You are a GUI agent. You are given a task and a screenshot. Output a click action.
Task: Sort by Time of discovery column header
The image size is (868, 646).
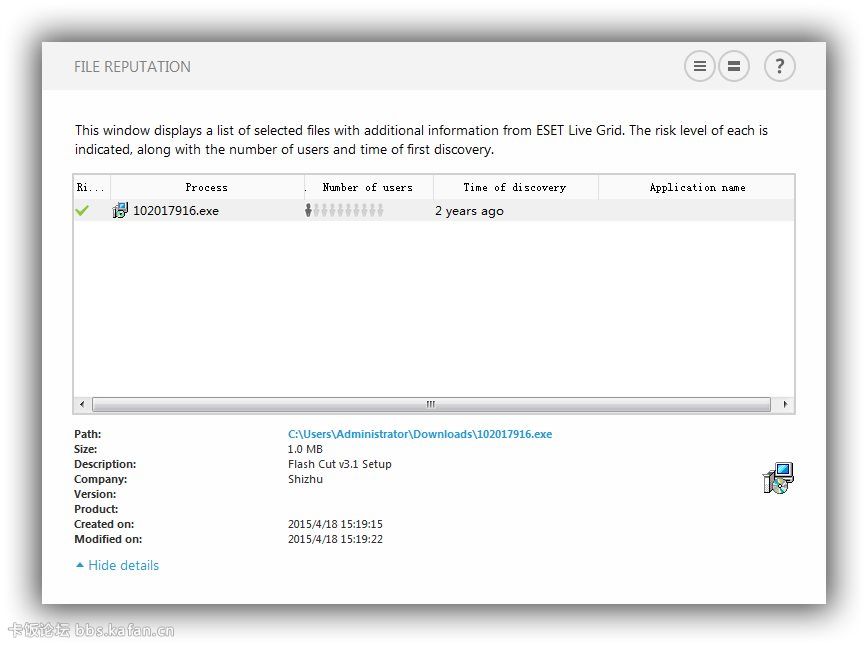(x=515, y=187)
